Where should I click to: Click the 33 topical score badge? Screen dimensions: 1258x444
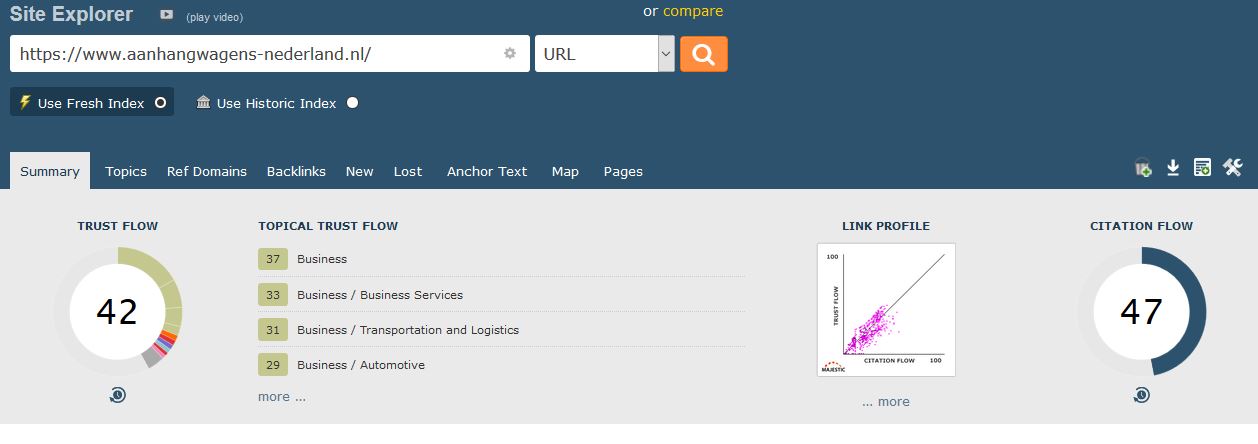(x=273, y=294)
